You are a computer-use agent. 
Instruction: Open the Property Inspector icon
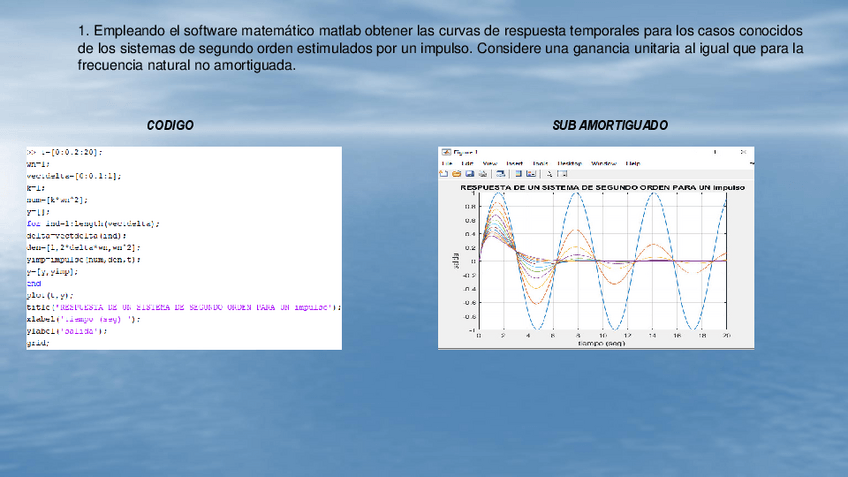(x=562, y=174)
